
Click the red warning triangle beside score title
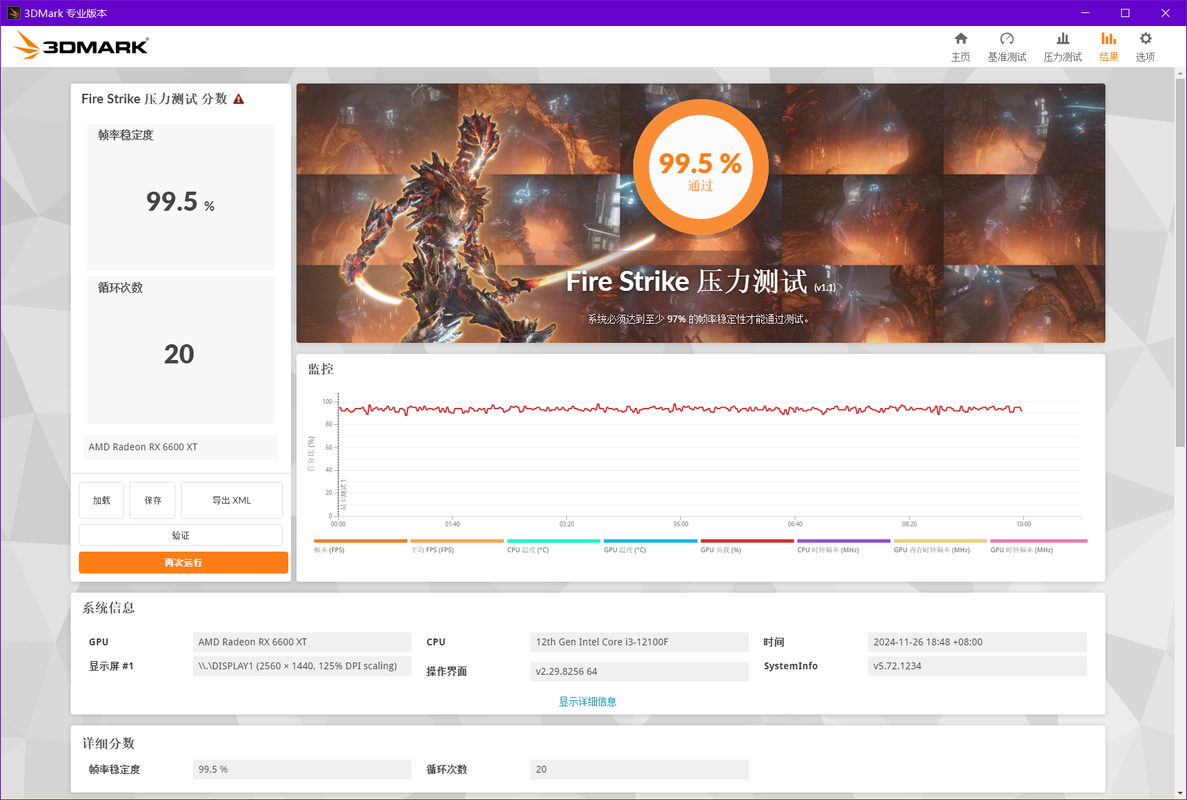[x=238, y=99]
